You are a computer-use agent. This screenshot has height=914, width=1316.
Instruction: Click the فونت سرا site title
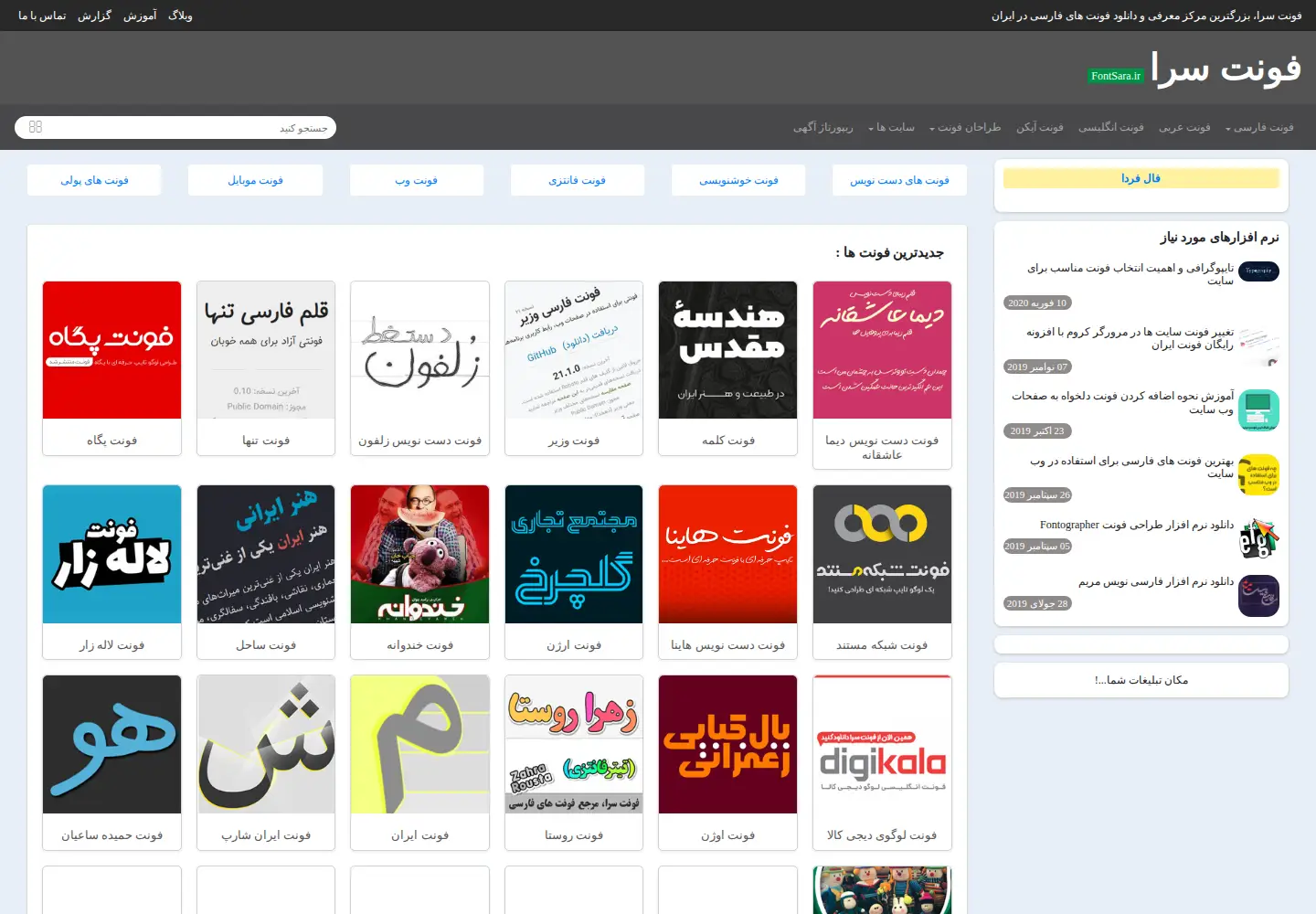click(1226, 68)
